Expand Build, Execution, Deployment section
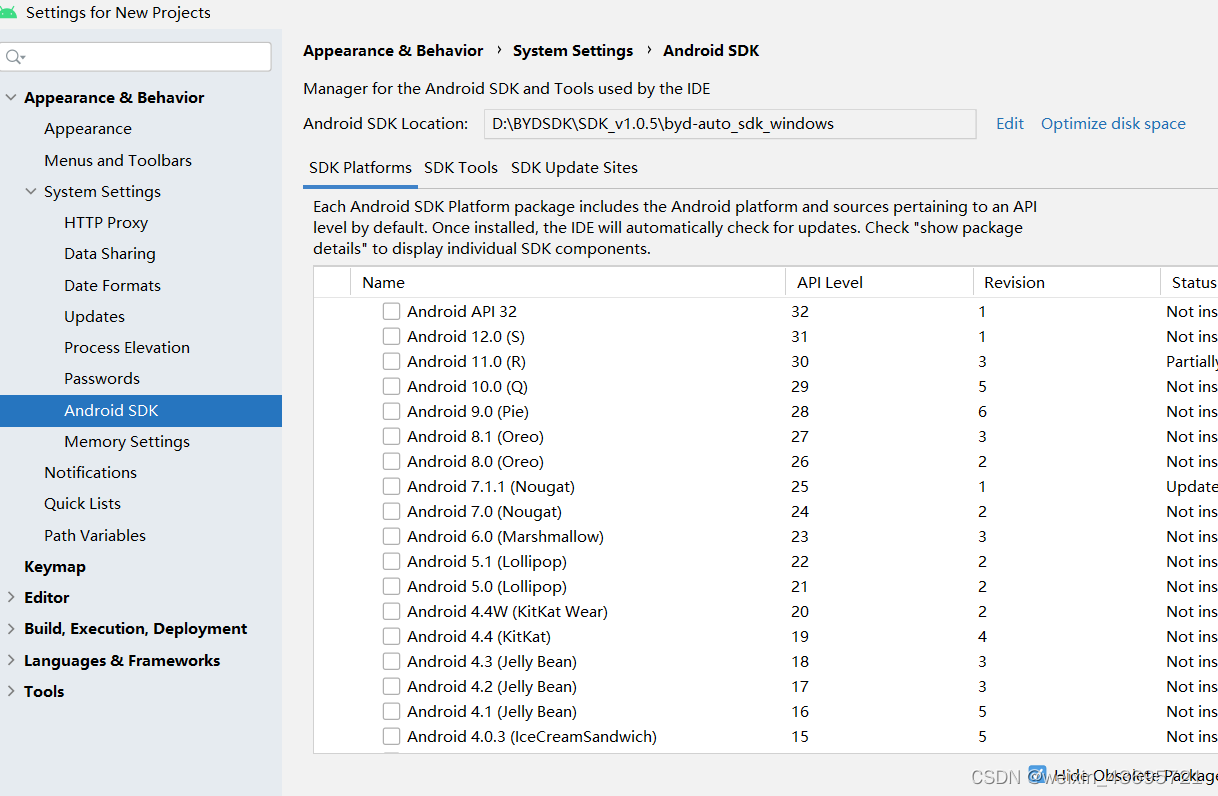Screen dimensions: 1218x796 [x=11, y=628]
